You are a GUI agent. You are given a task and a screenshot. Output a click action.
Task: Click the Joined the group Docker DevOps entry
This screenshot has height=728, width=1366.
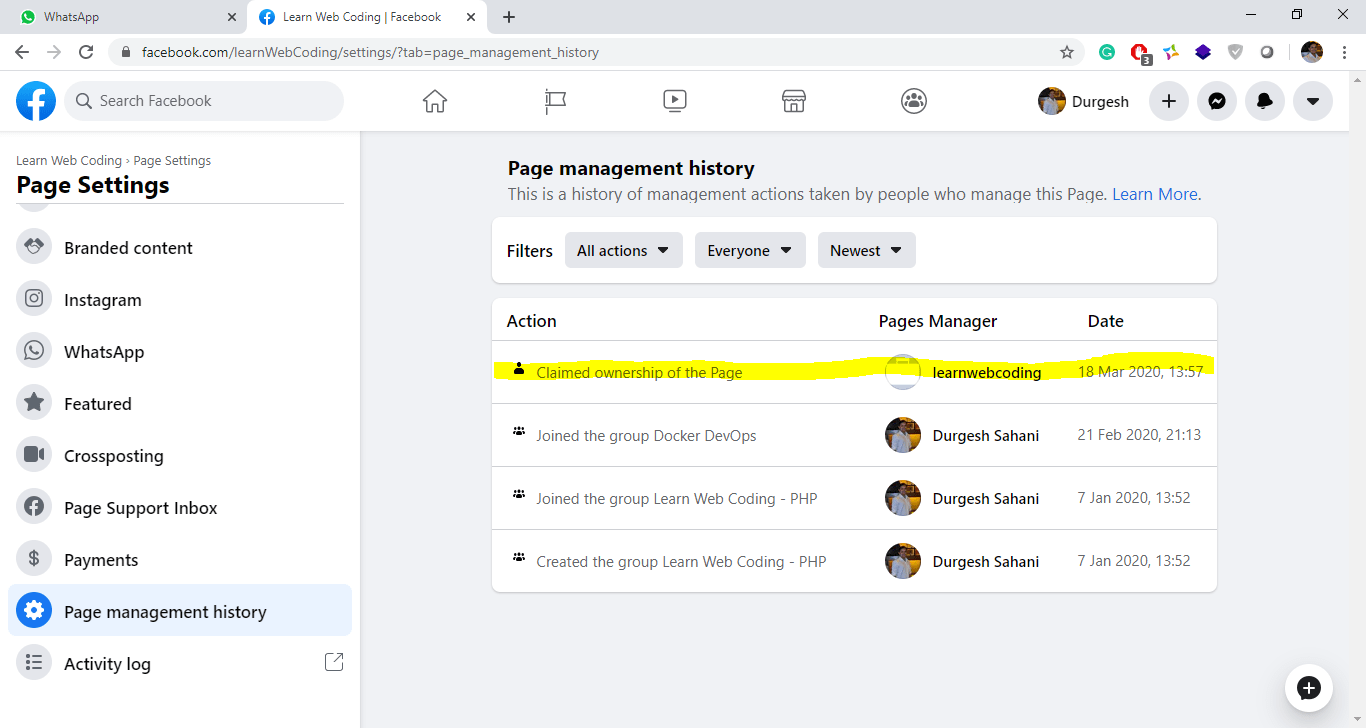click(x=646, y=435)
